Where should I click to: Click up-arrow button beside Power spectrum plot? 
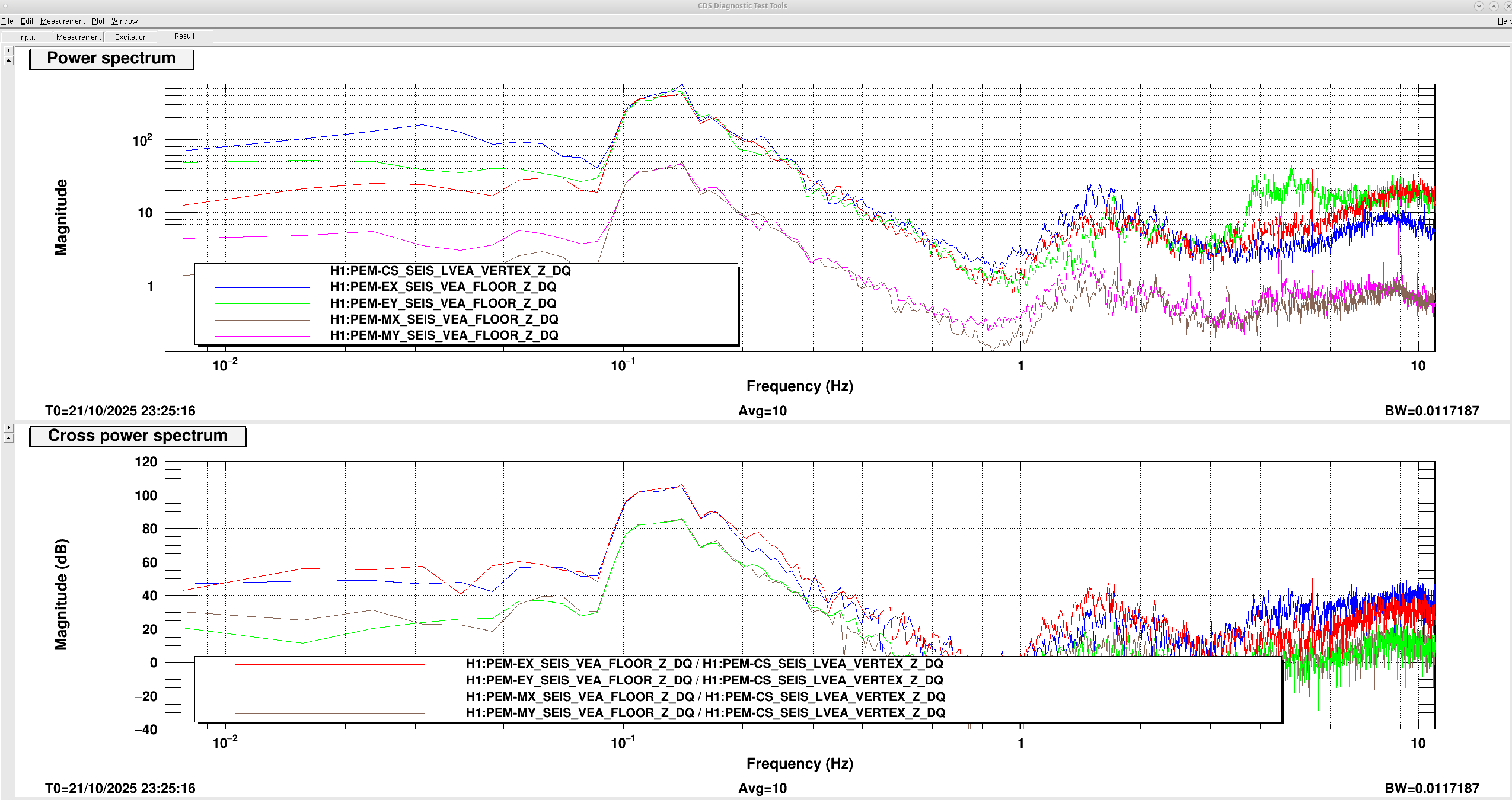(x=8, y=60)
